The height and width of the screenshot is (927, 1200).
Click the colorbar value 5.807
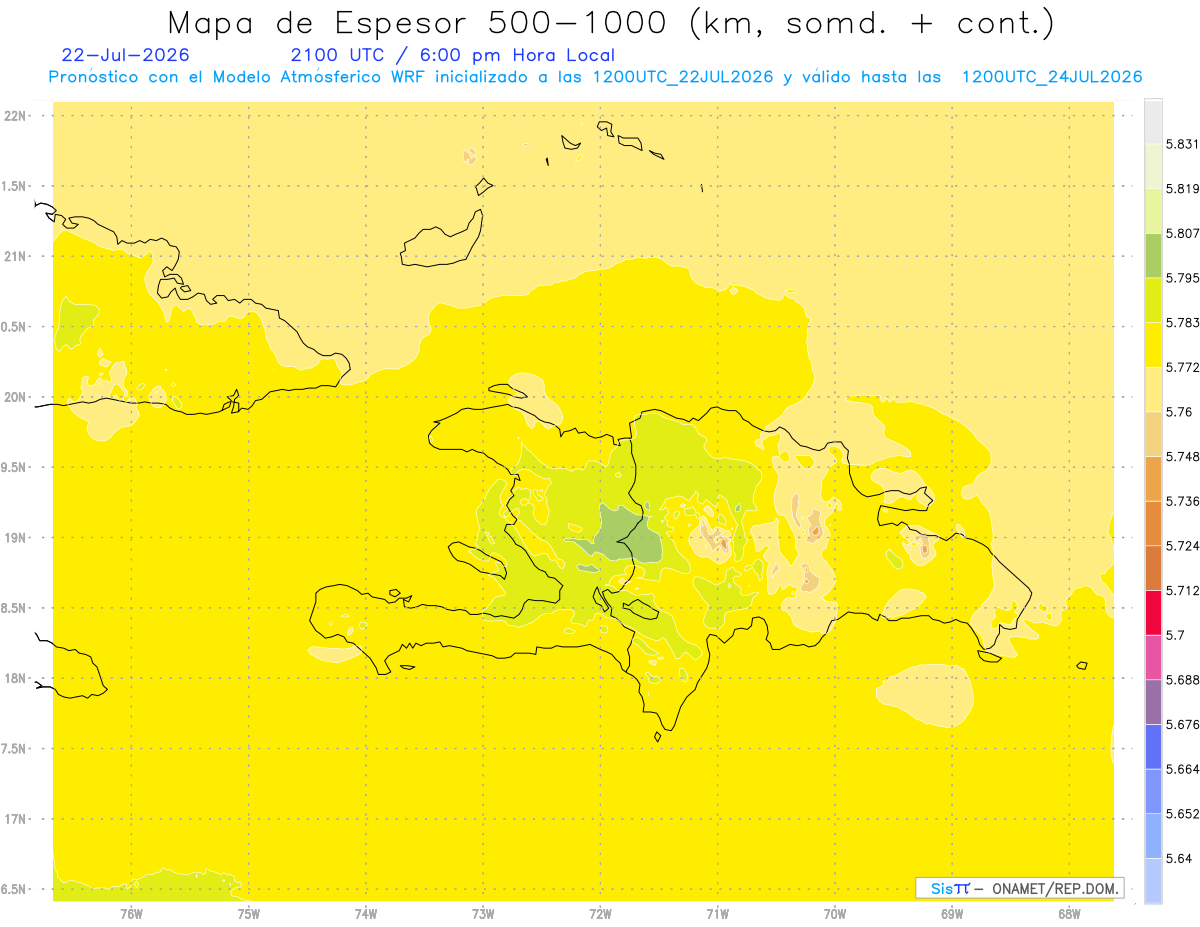pos(1182,233)
